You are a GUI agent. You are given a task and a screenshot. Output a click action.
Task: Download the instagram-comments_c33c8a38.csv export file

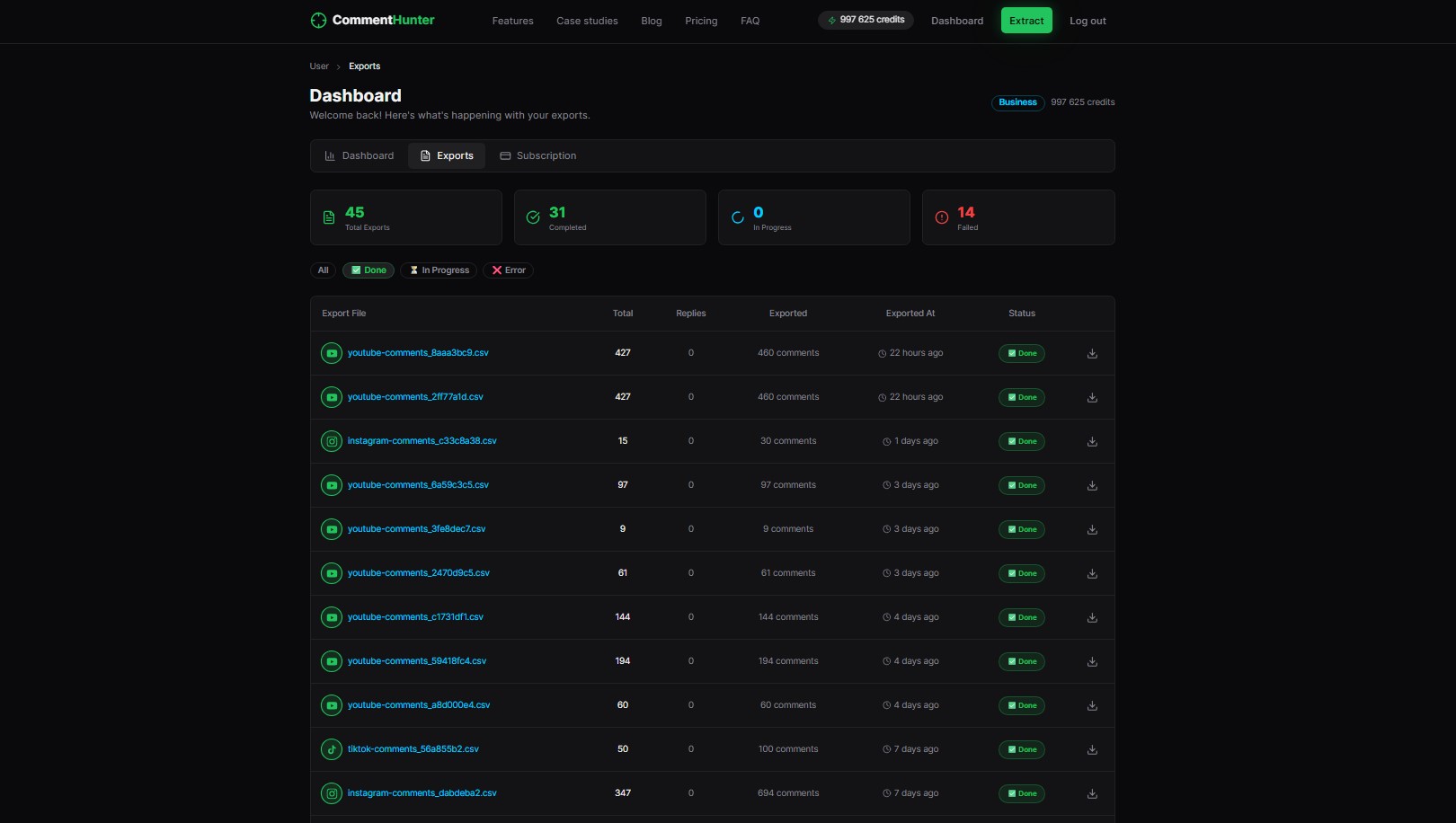[x=1092, y=441]
